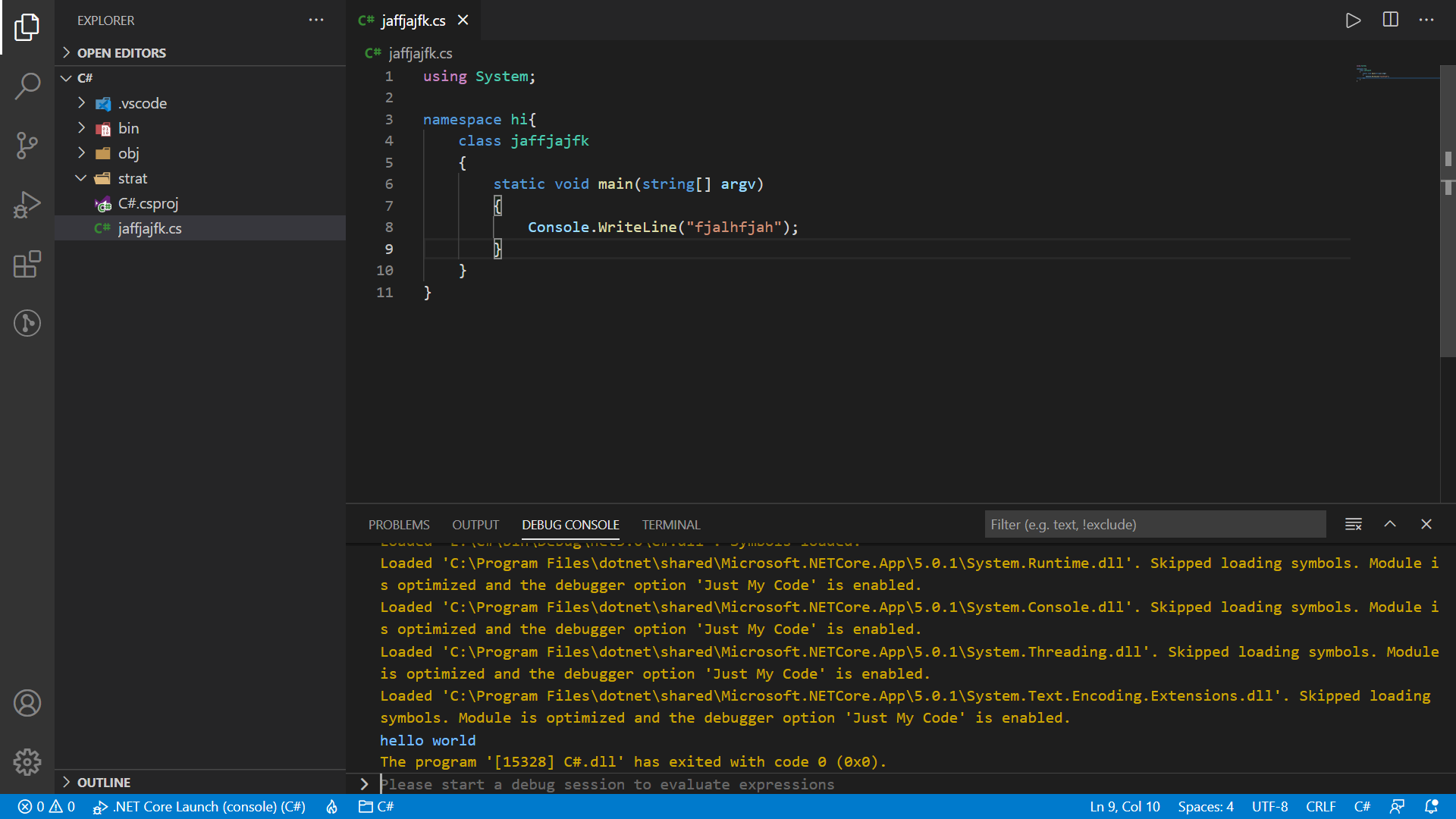The width and height of the screenshot is (1456, 819).
Task: Open the Explorer view in activity bar
Action: (27, 27)
